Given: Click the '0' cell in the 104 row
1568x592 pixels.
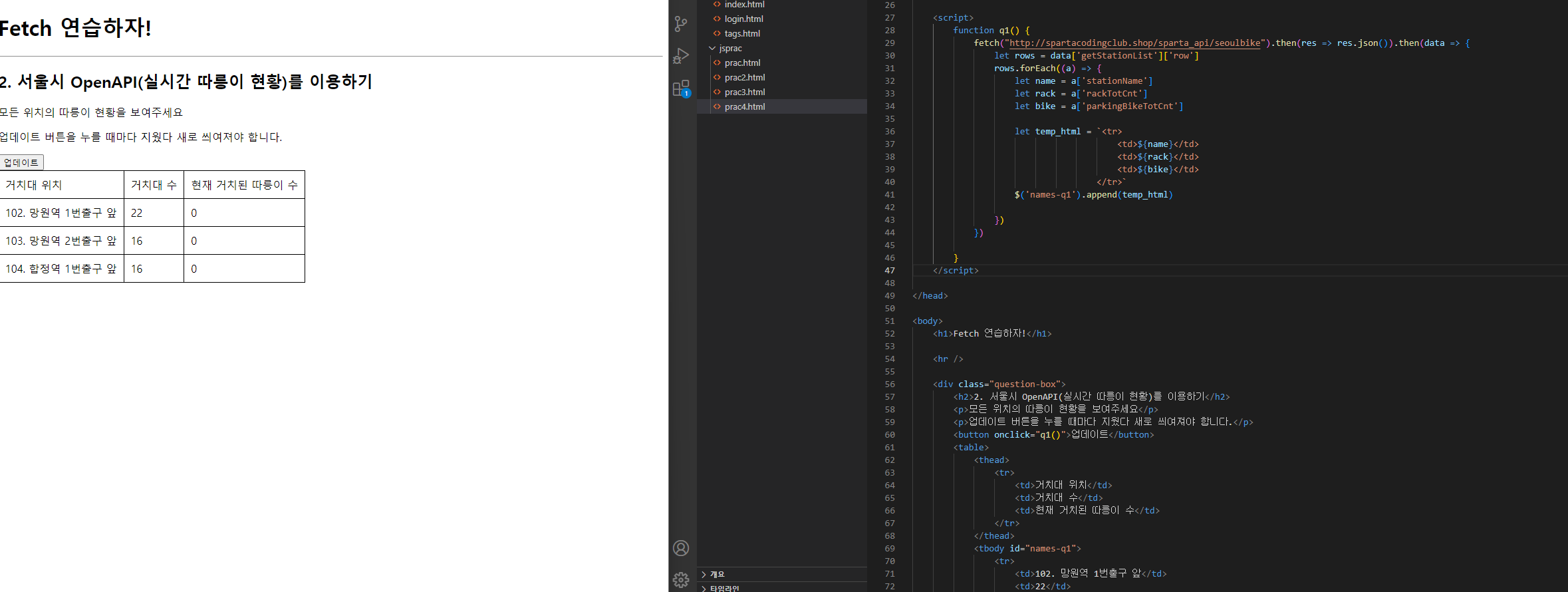Looking at the screenshot, I should [244, 269].
